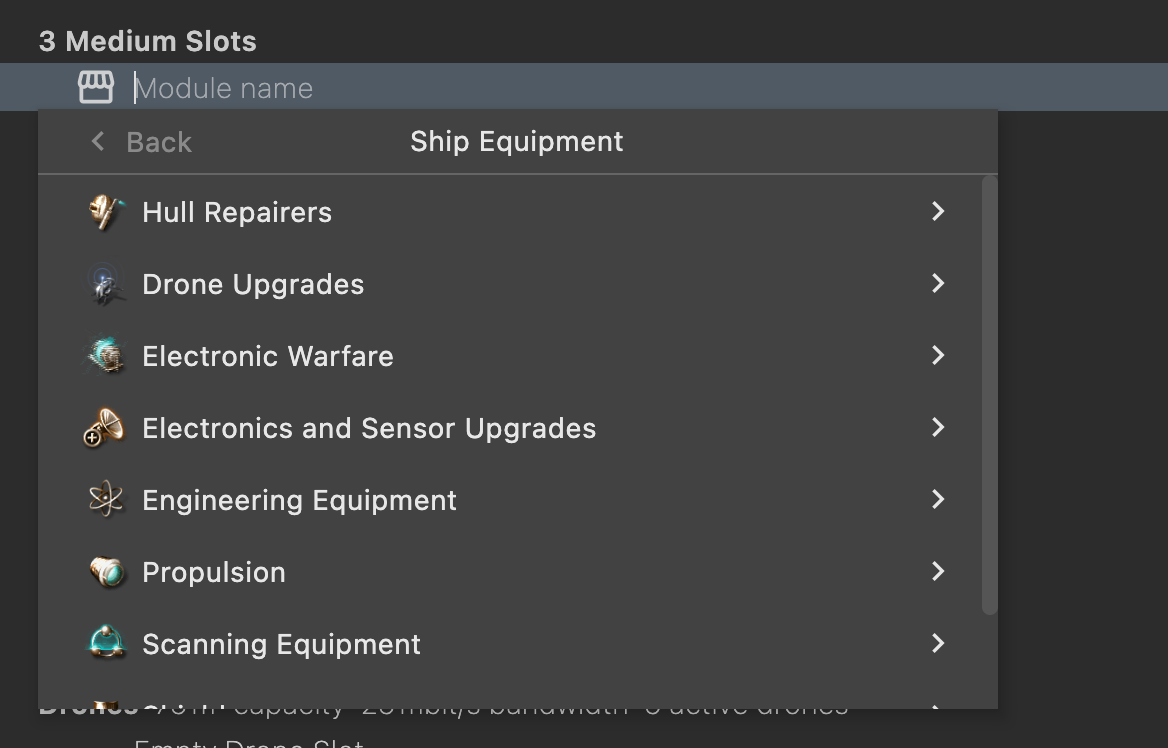Screen dimensions: 1168x748
Task: Click the Scanning Equipment category icon
Action: click(x=106, y=644)
